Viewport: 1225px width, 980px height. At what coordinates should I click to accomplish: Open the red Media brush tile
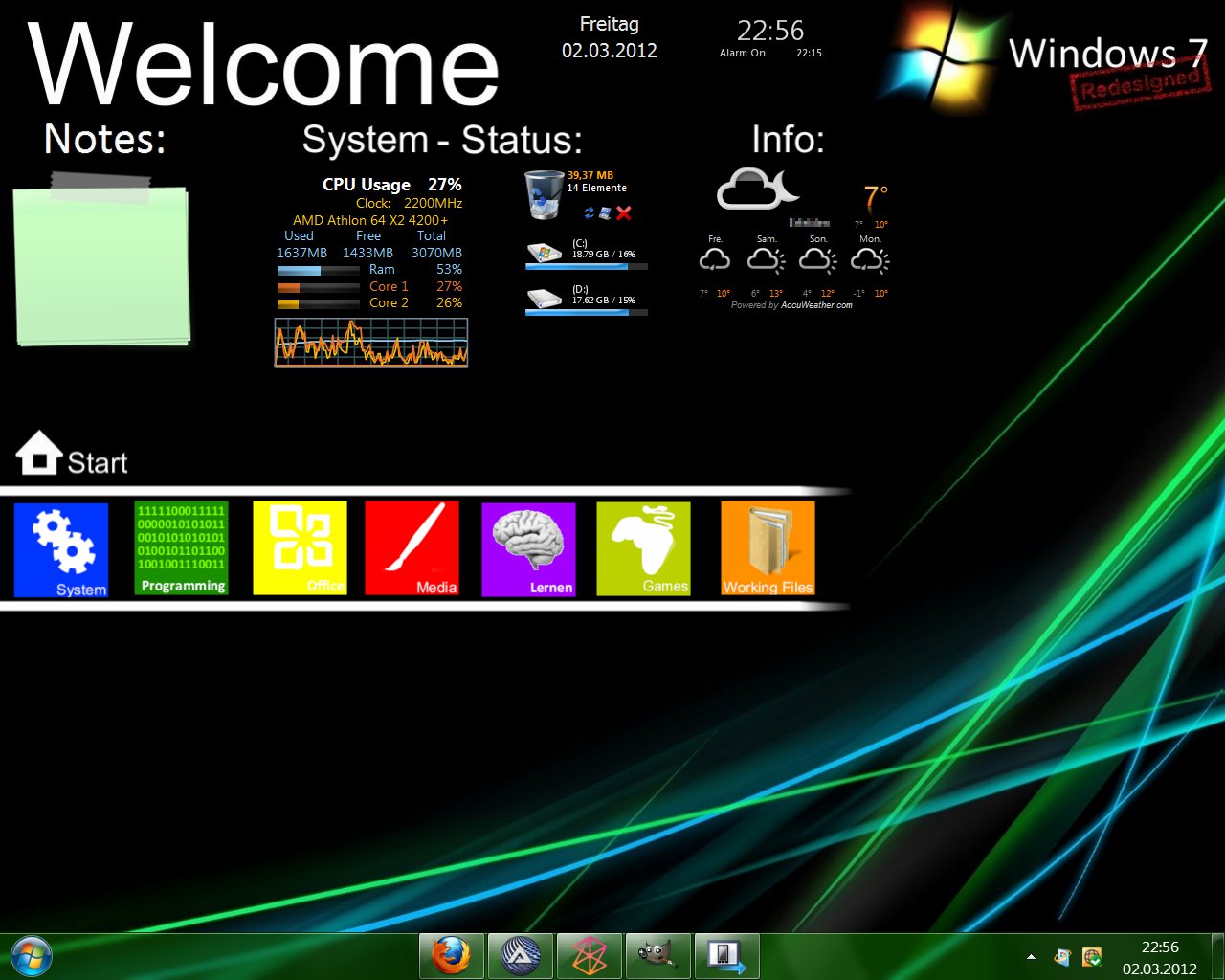pyautogui.click(x=412, y=548)
